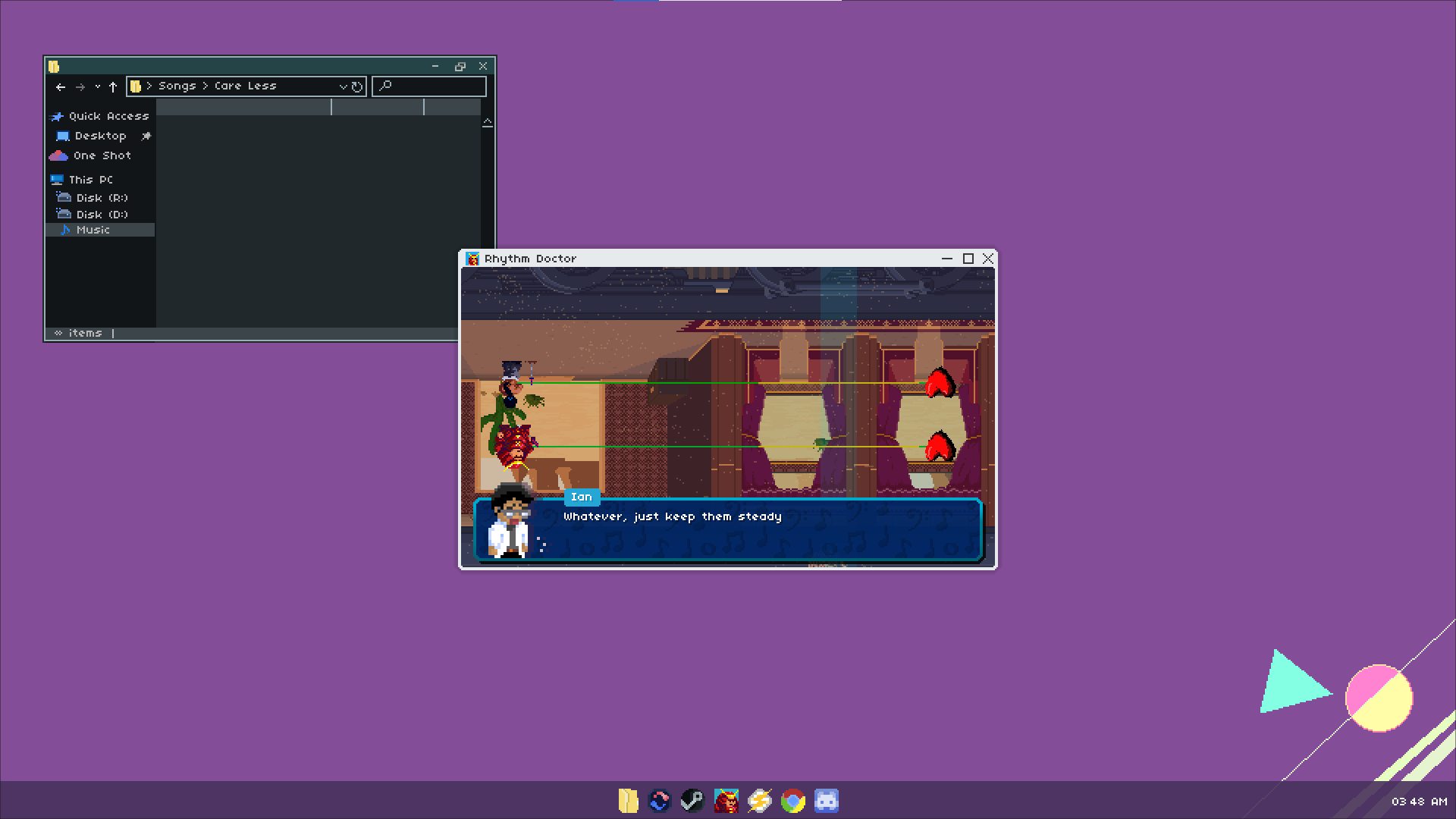Click the folder icon in address bar

point(136,86)
